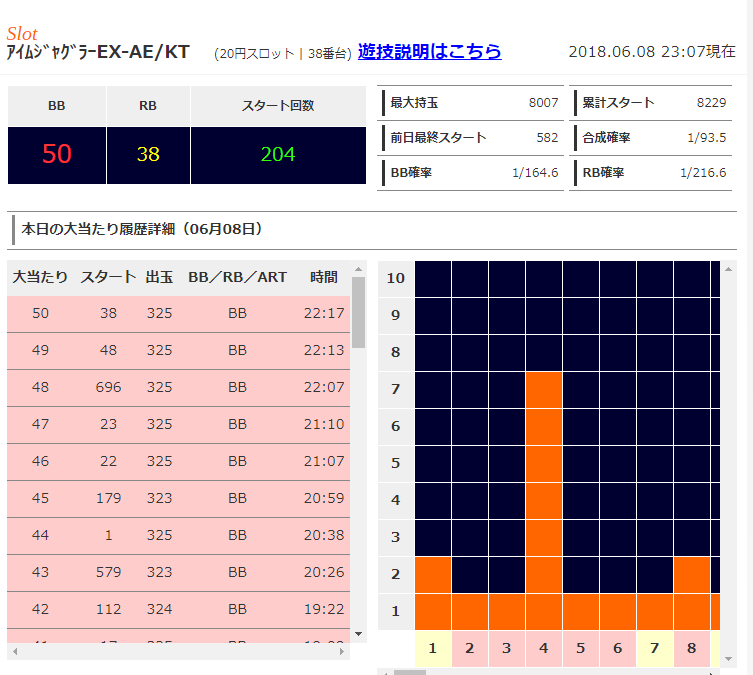Click the yellow RB count 38

pos(148,154)
